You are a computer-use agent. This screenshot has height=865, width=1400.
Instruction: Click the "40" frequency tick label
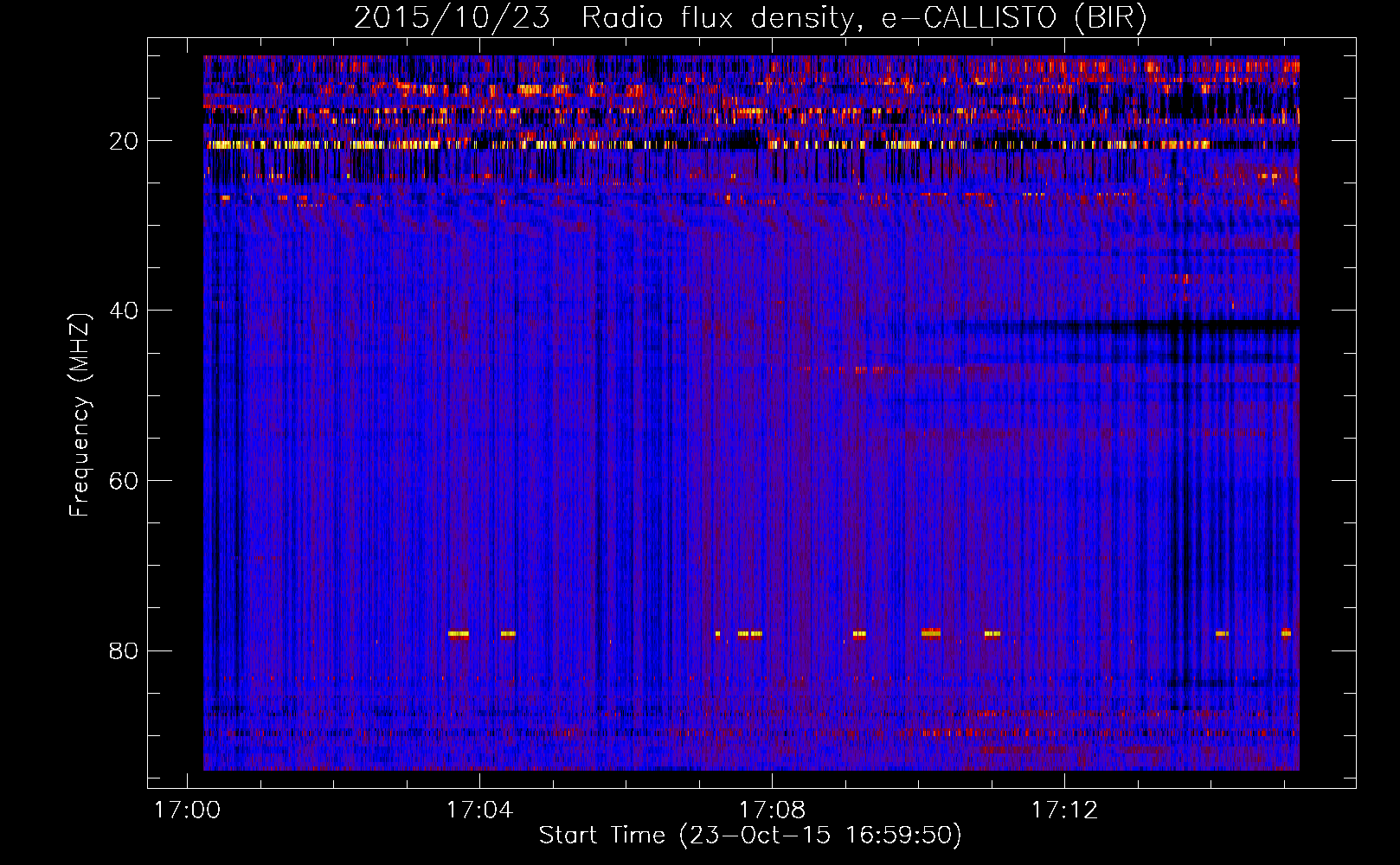point(124,311)
